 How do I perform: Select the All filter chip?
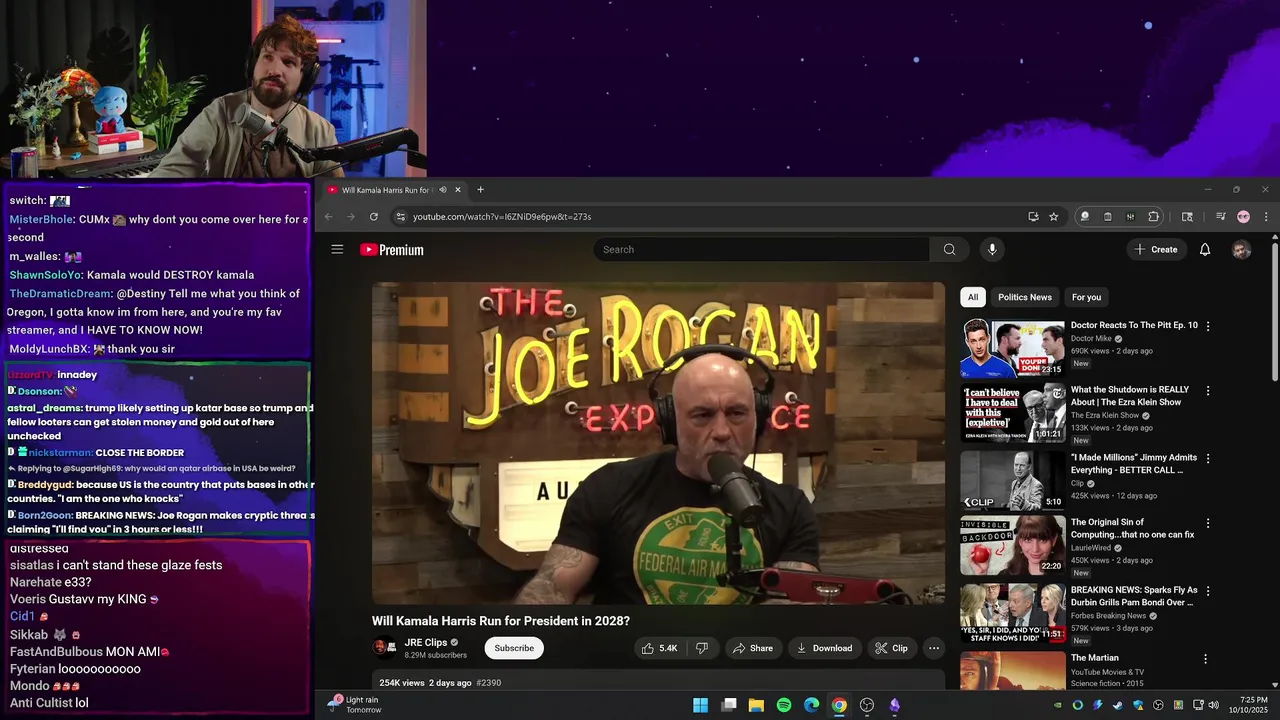click(x=973, y=297)
